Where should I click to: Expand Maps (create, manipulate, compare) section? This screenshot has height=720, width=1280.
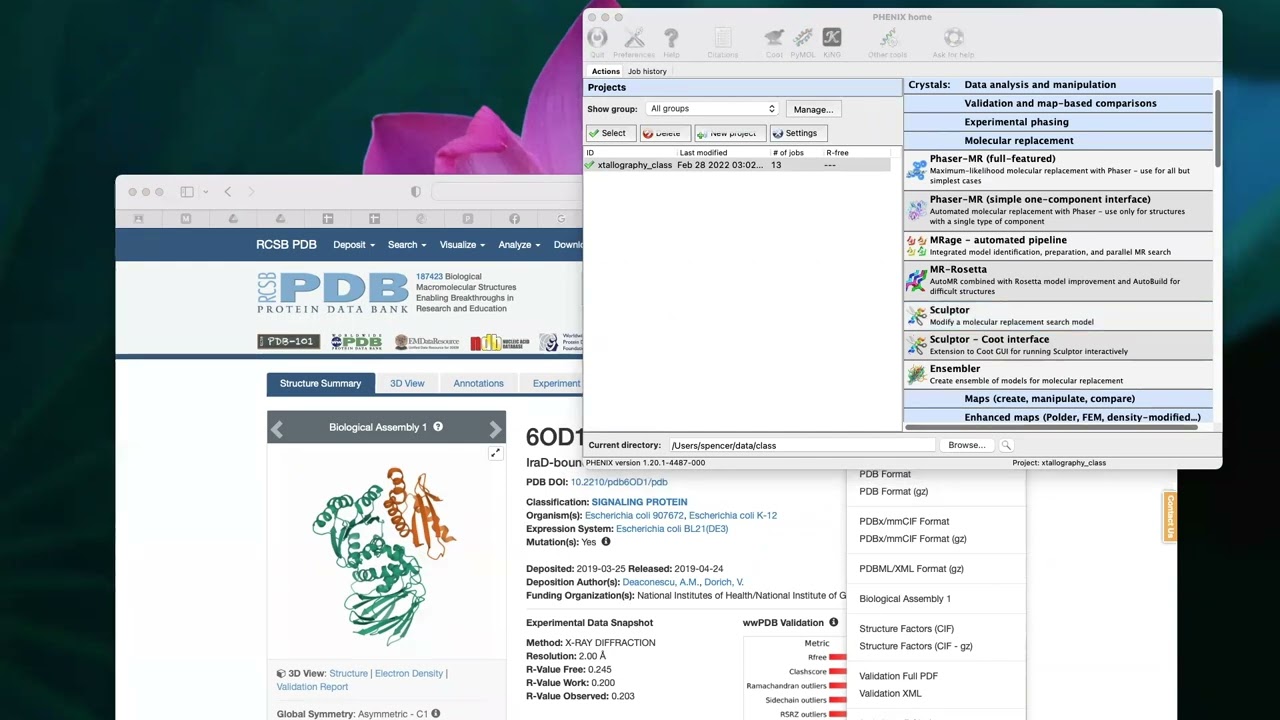(x=1058, y=399)
